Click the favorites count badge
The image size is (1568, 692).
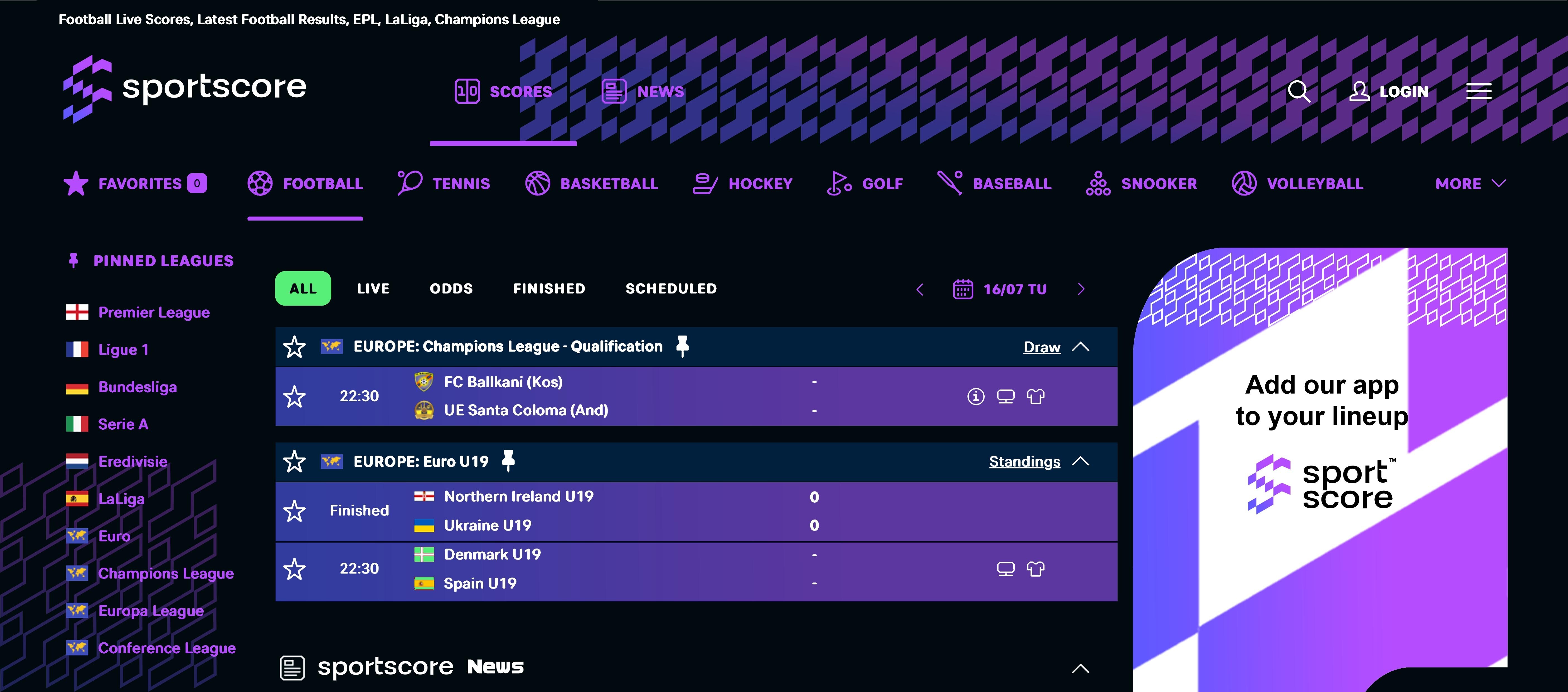click(x=197, y=183)
